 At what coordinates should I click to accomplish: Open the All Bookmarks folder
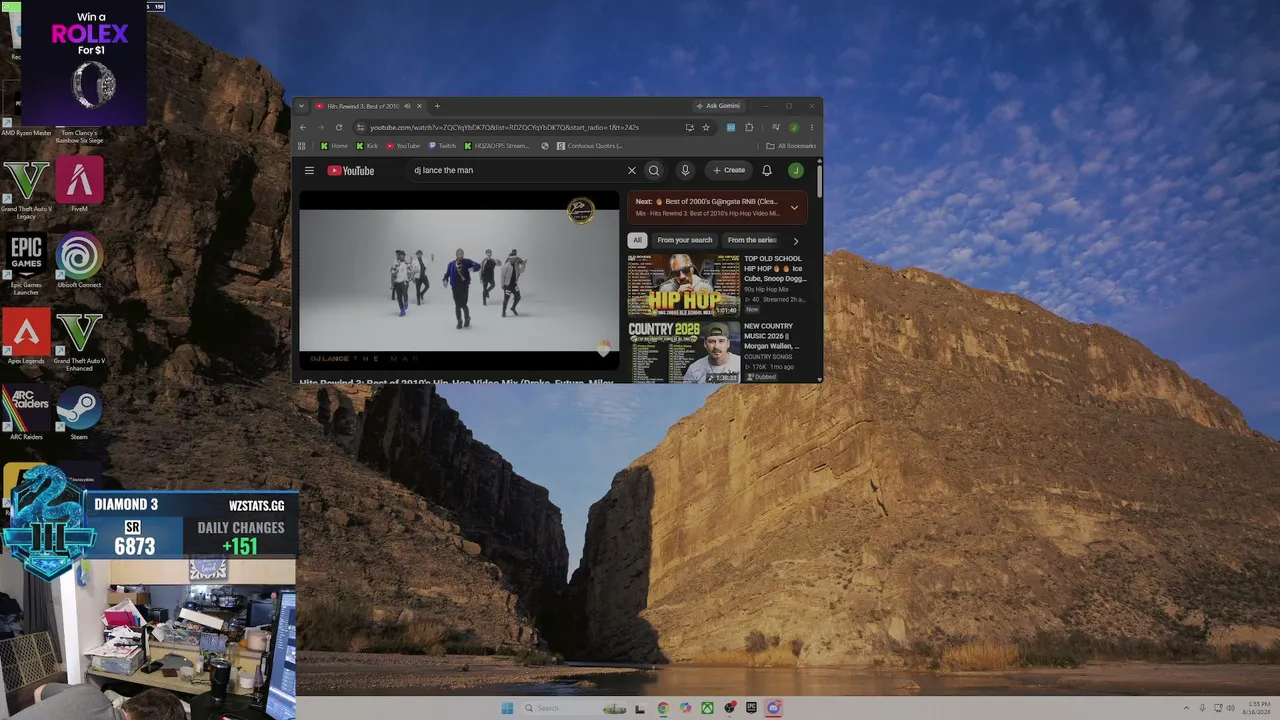tap(791, 146)
